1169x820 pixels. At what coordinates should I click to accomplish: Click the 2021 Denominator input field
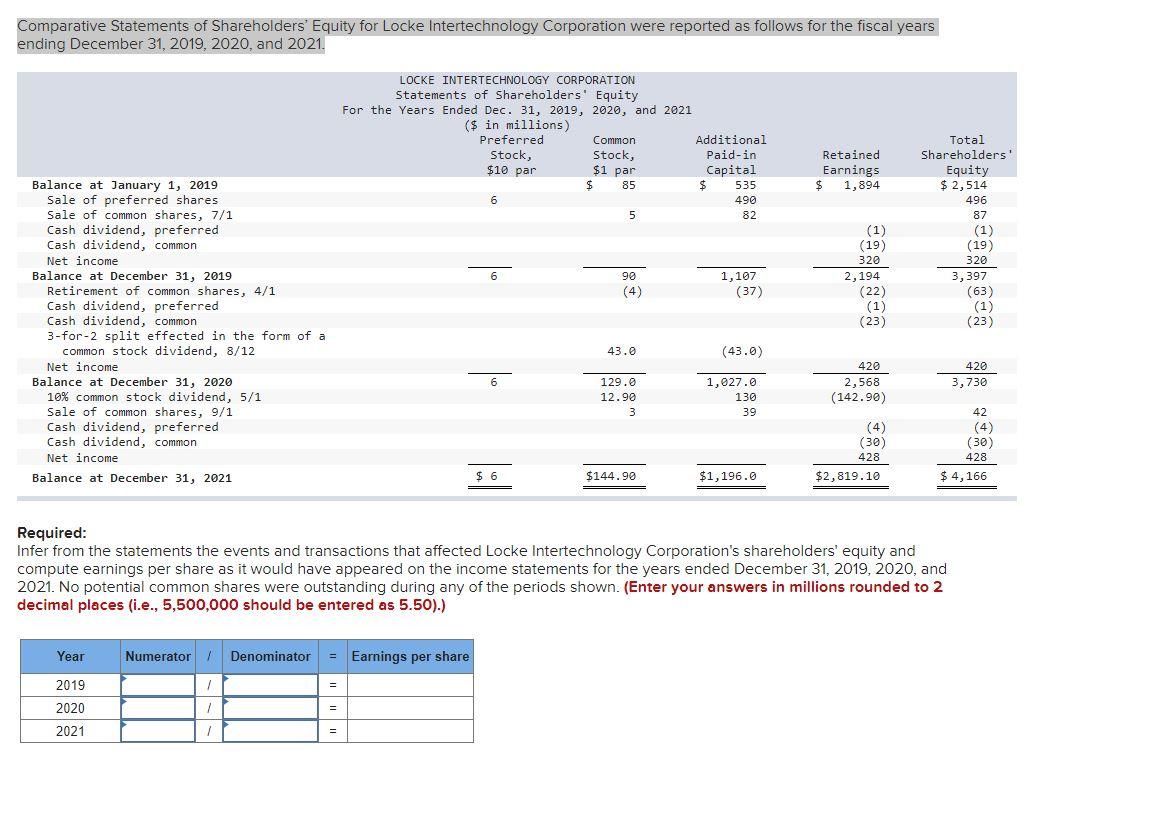coord(269,731)
